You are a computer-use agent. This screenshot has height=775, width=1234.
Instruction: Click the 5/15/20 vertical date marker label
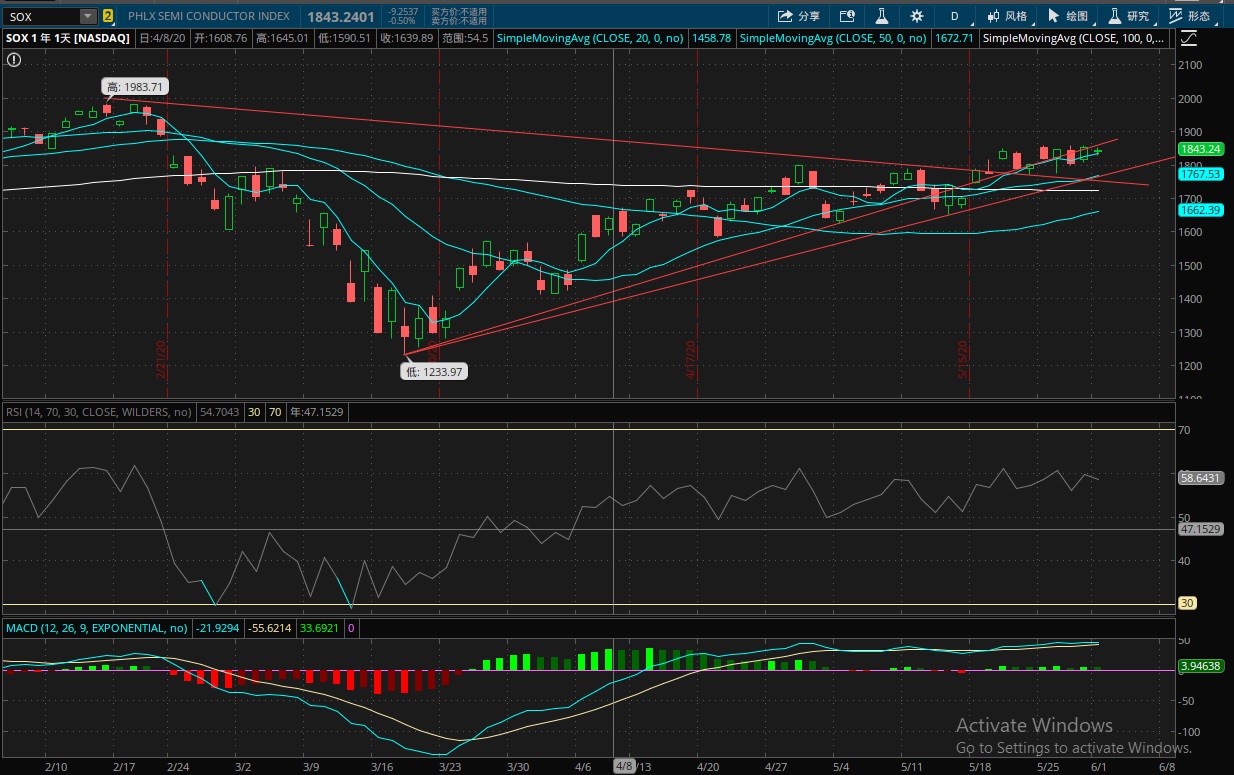click(x=964, y=360)
